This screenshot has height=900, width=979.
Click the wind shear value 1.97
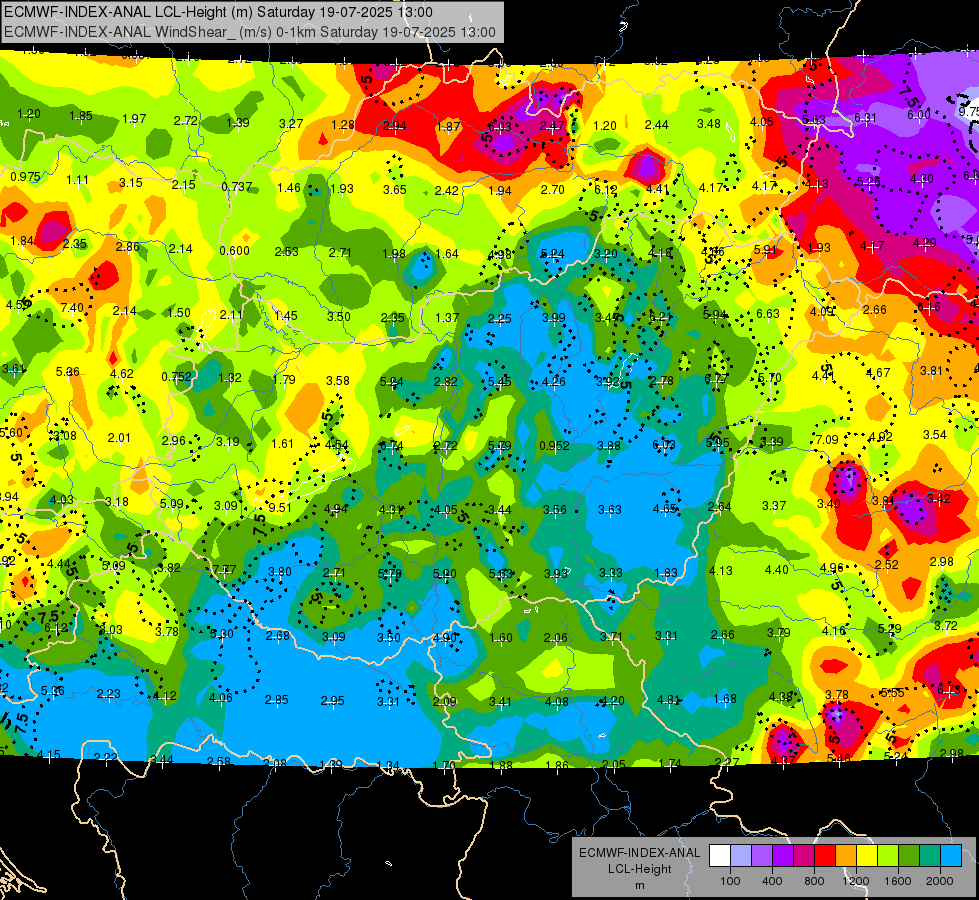(x=134, y=118)
